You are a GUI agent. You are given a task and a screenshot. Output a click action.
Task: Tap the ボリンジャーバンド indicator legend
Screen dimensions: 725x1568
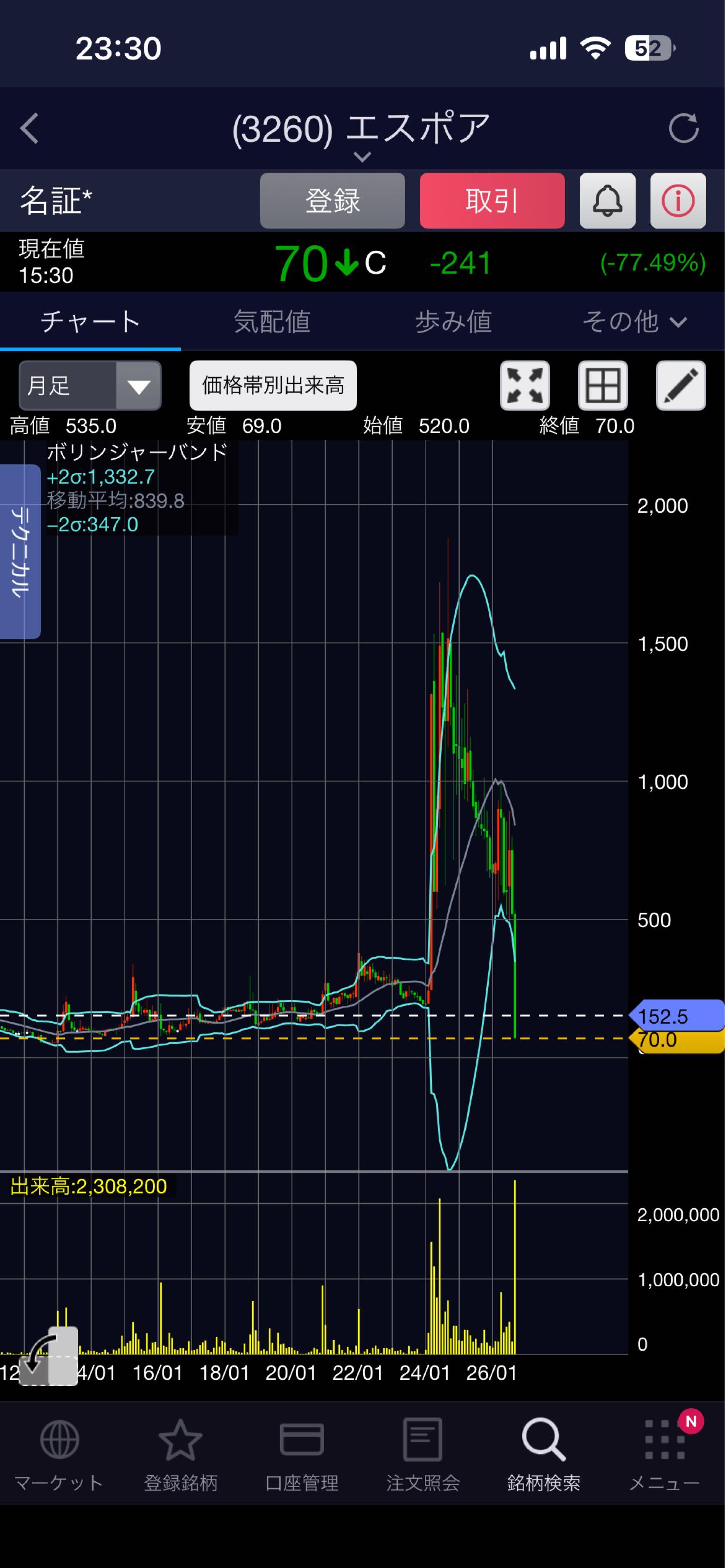click(137, 452)
